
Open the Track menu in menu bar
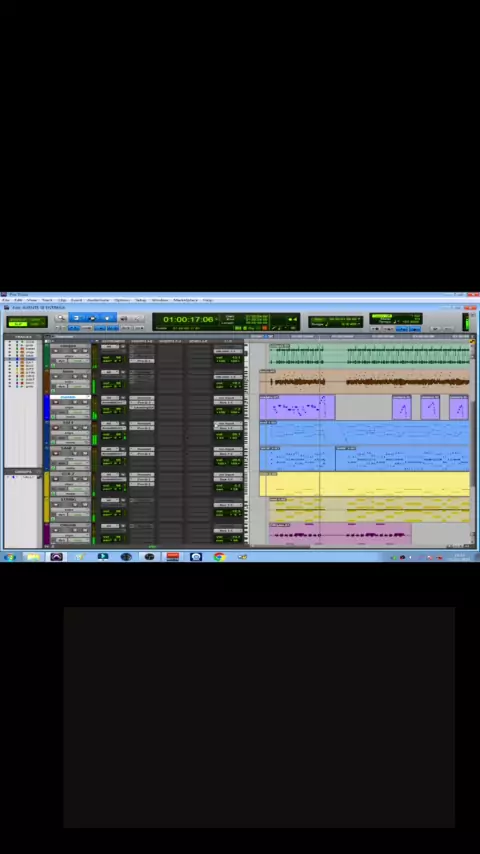(47, 300)
